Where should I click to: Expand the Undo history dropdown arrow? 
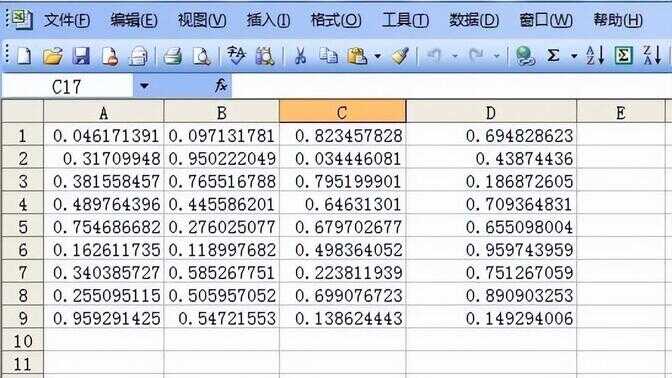pos(455,56)
